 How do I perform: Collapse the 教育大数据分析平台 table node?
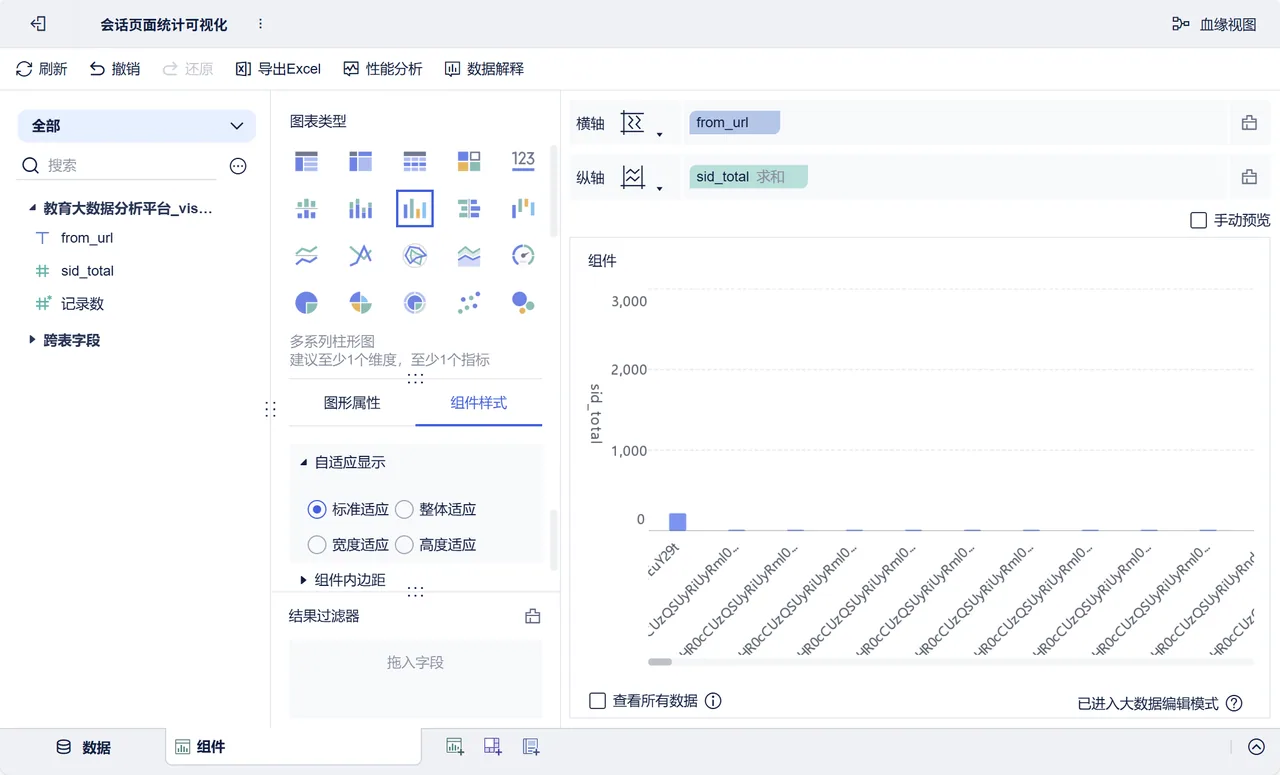point(32,209)
